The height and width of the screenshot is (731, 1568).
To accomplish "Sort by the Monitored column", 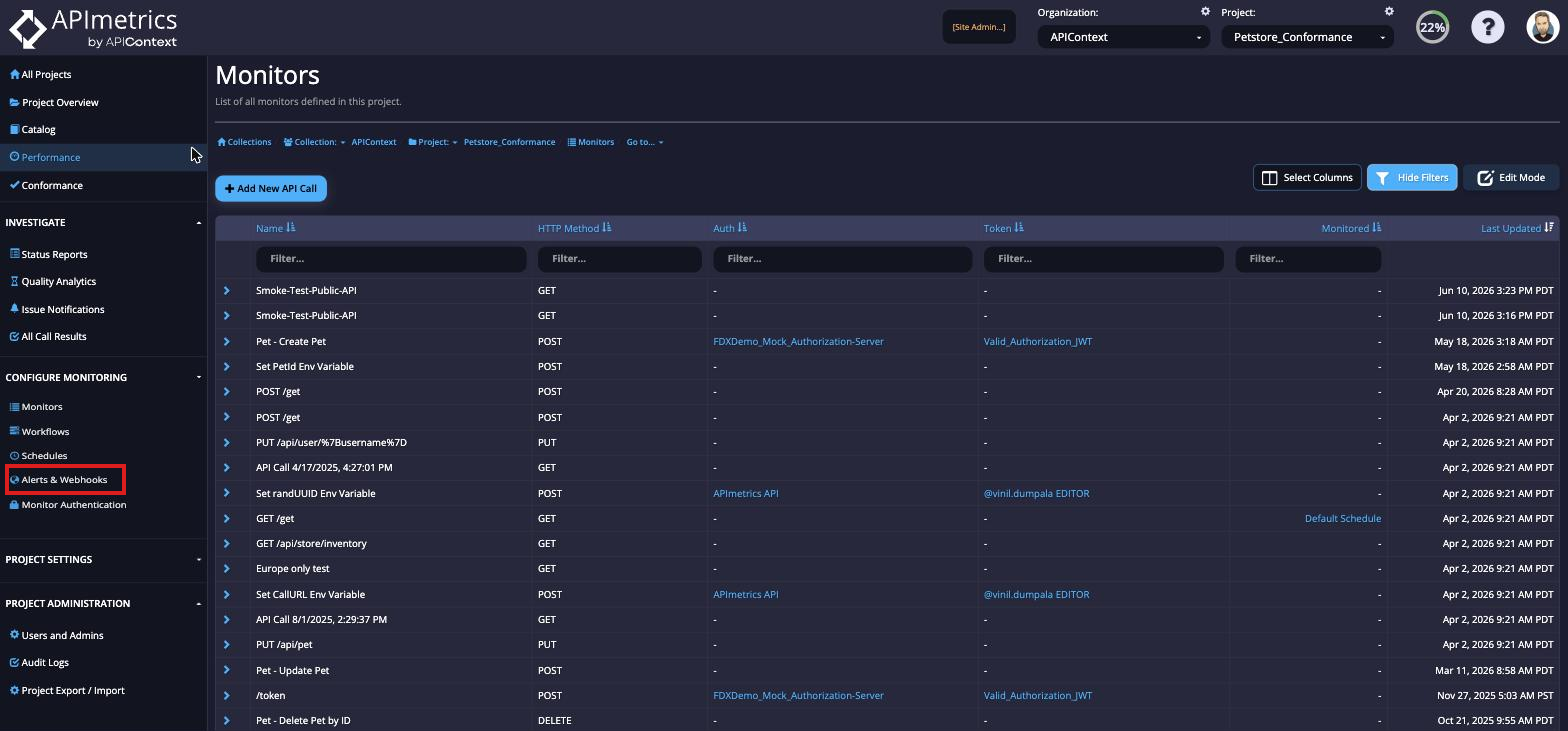I will (1351, 228).
